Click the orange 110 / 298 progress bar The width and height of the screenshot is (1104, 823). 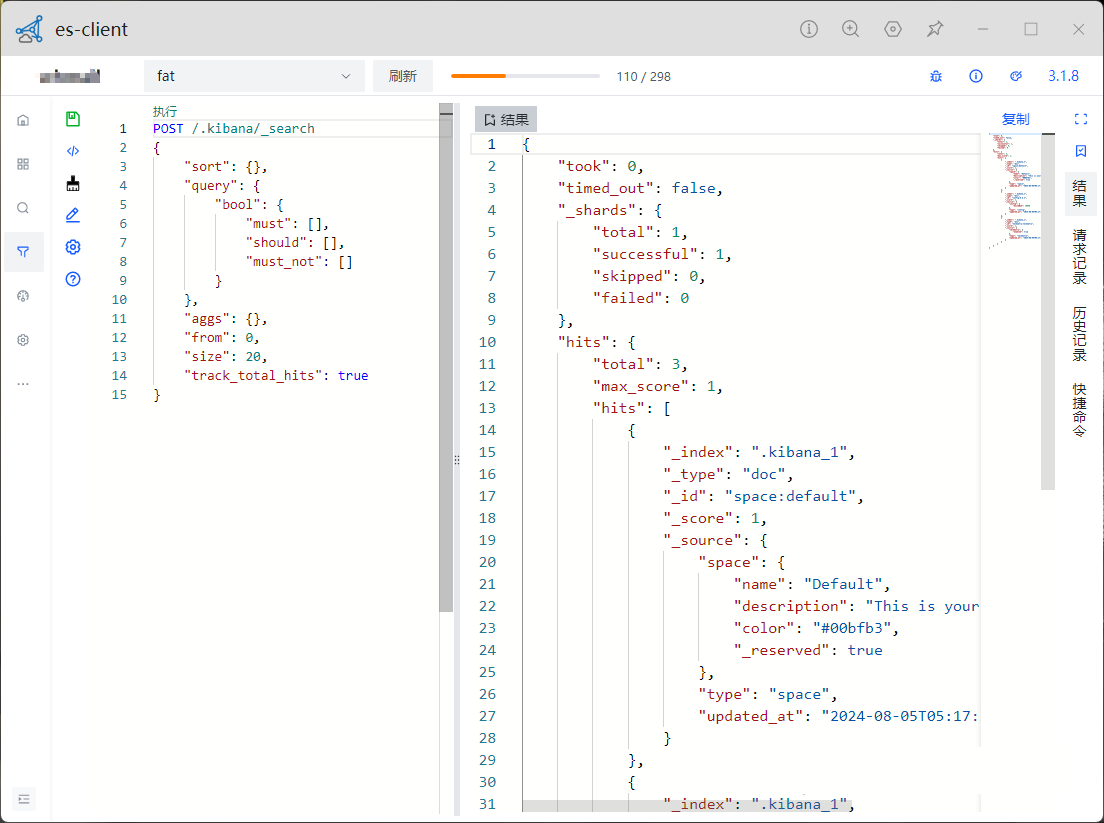pos(525,76)
